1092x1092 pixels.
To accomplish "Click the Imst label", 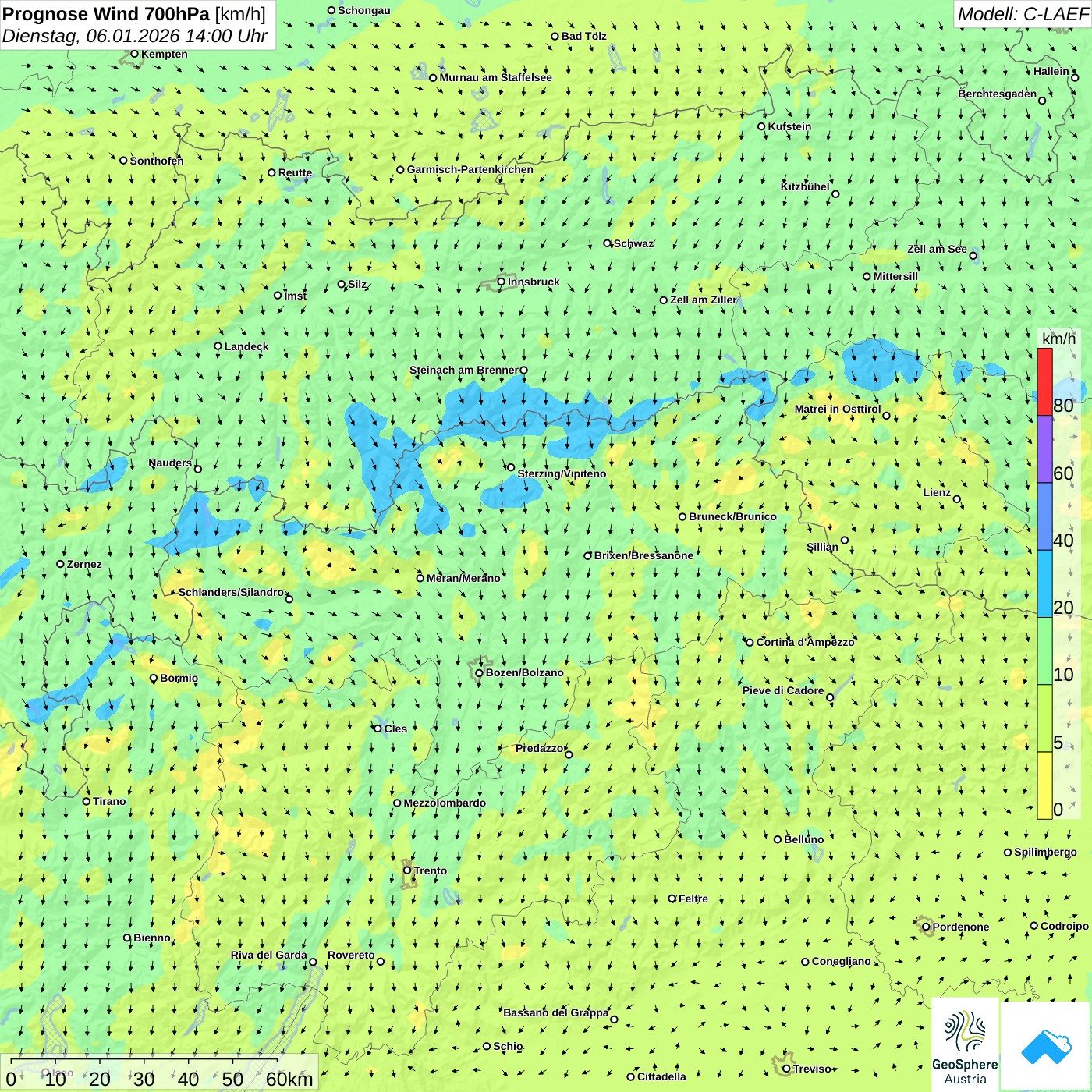I will pos(296,296).
